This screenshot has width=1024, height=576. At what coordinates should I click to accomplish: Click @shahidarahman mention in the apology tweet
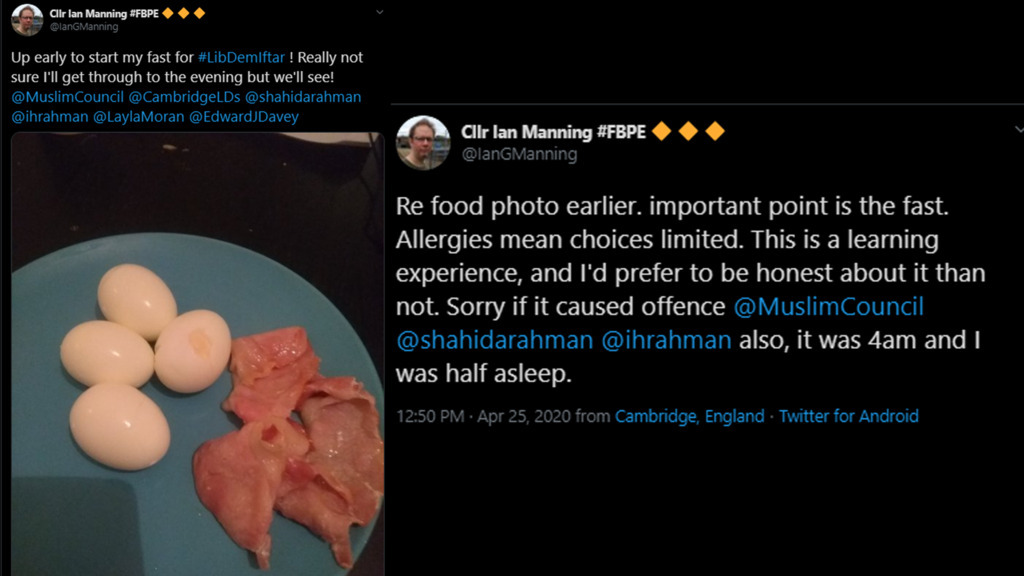click(494, 340)
